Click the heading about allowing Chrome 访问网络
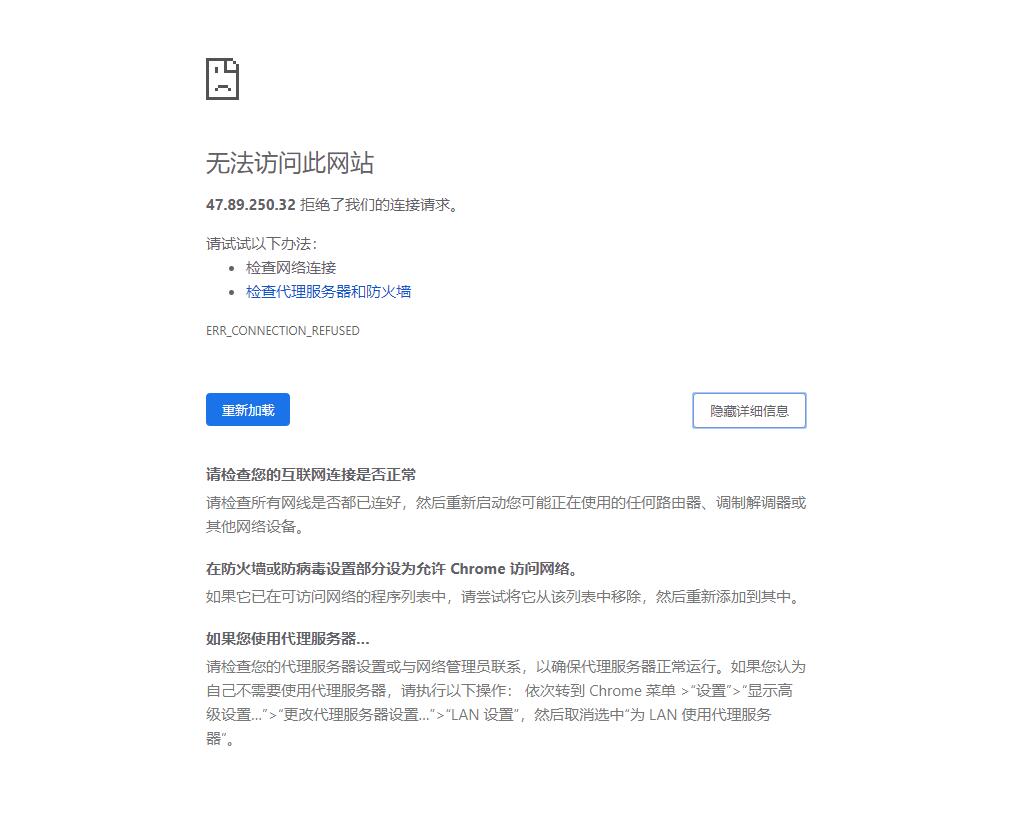1031x816 pixels. (x=392, y=569)
